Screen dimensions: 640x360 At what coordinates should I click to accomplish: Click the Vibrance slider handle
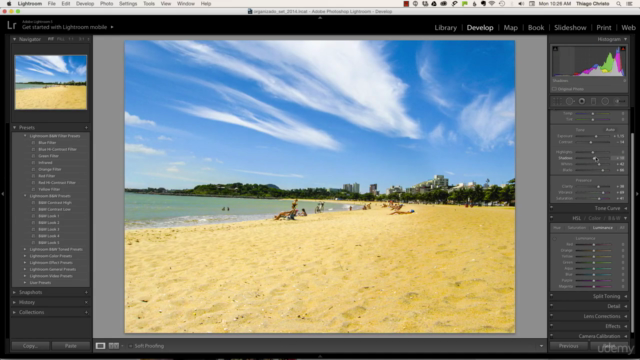(x=603, y=192)
